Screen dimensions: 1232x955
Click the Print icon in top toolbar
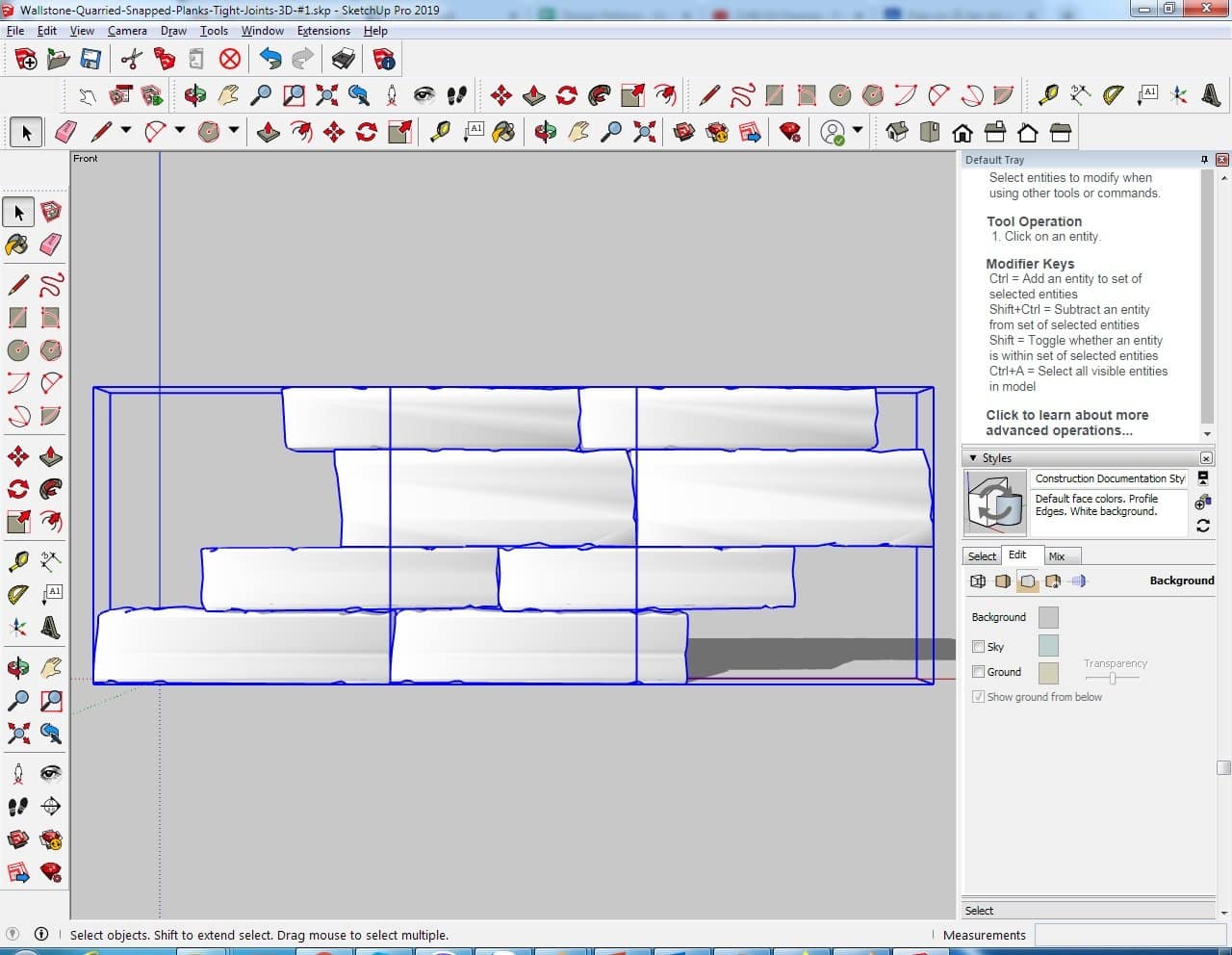pos(343,60)
